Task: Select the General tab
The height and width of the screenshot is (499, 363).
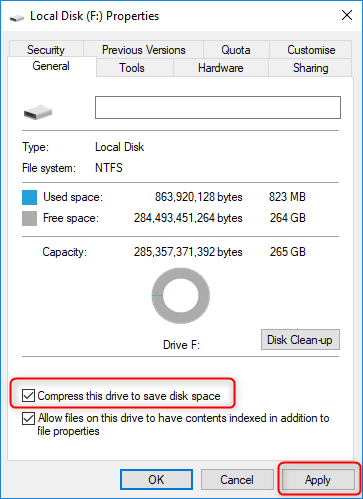Action: (x=51, y=66)
